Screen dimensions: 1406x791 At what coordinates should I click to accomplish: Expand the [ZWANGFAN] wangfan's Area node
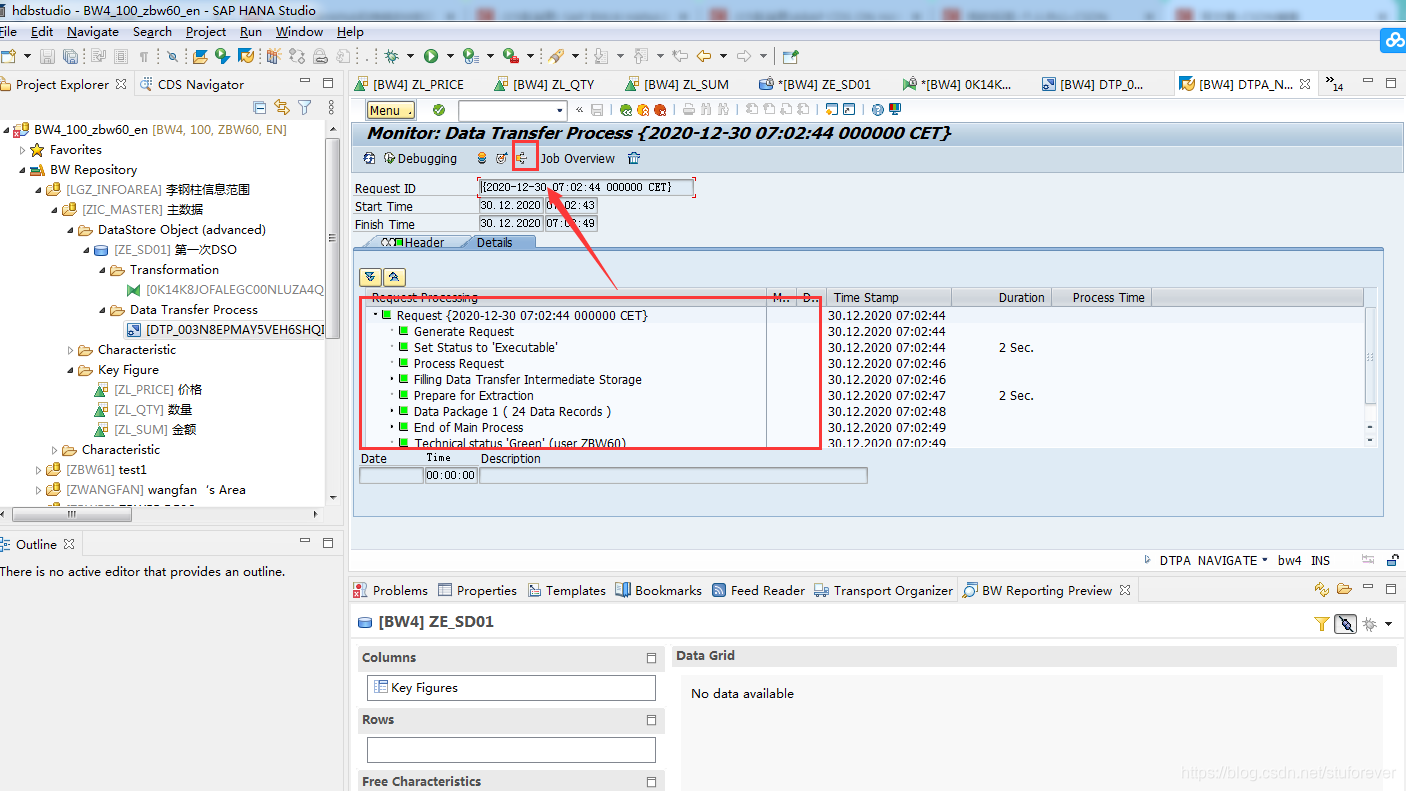[38, 490]
